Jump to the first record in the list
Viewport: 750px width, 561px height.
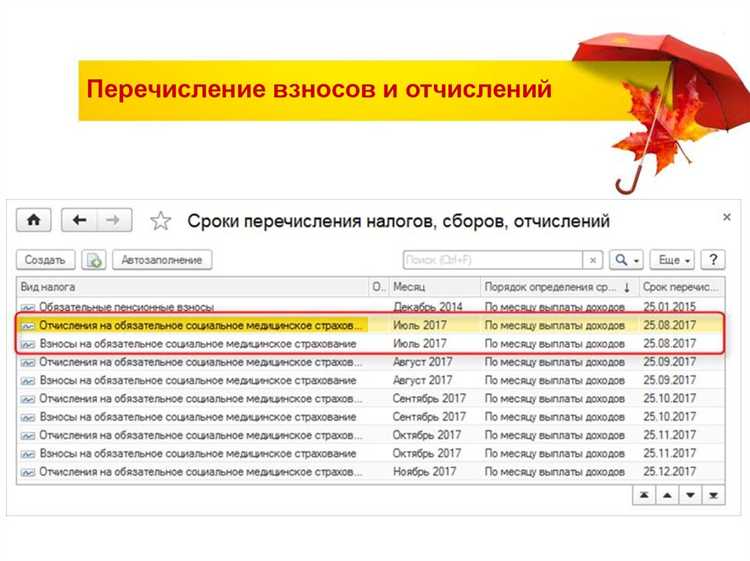(644, 495)
